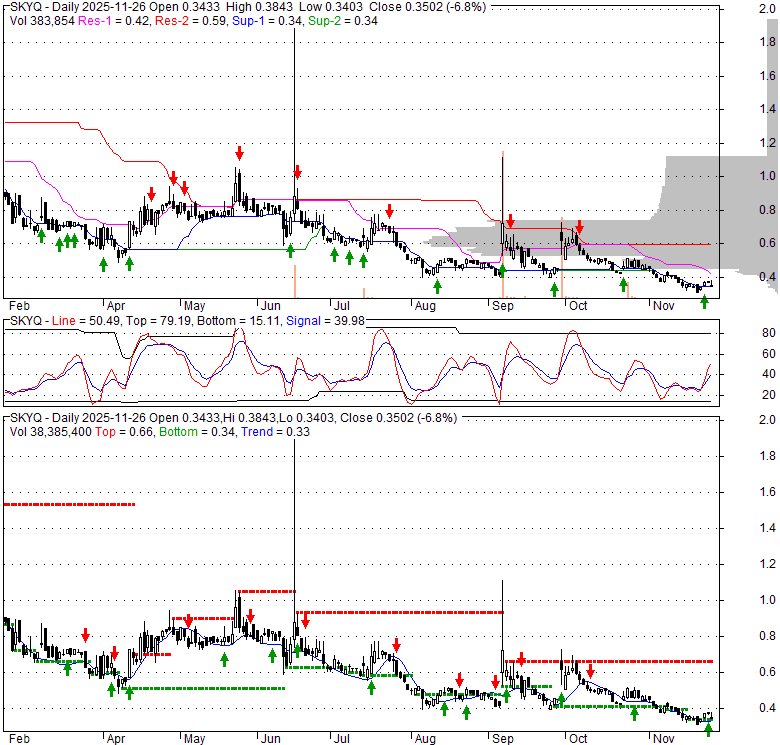Click the oscillator Top = 79.19 label
The height and width of the screenshot is (745, 780).
click(158, 321)
